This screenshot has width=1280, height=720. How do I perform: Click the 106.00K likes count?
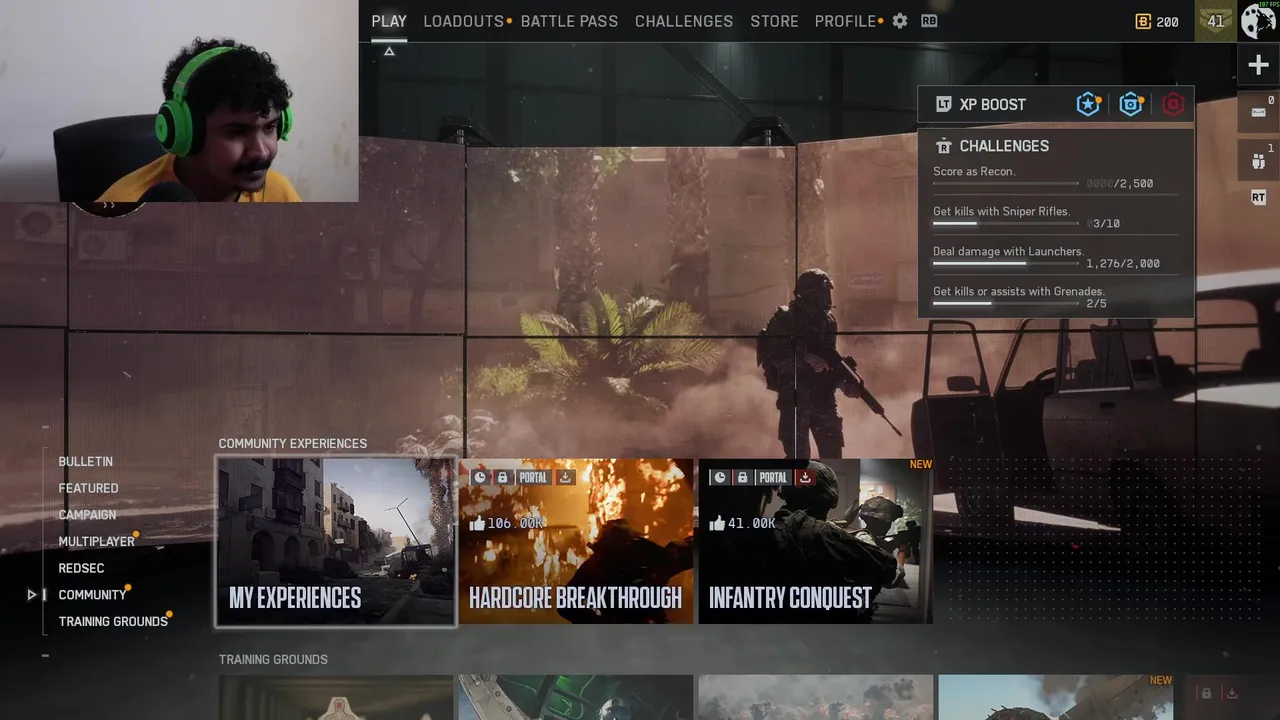point(515,524)
